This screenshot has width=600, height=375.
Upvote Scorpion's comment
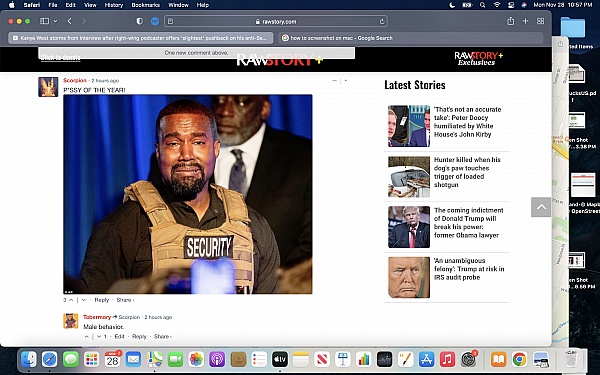(71, 300)
